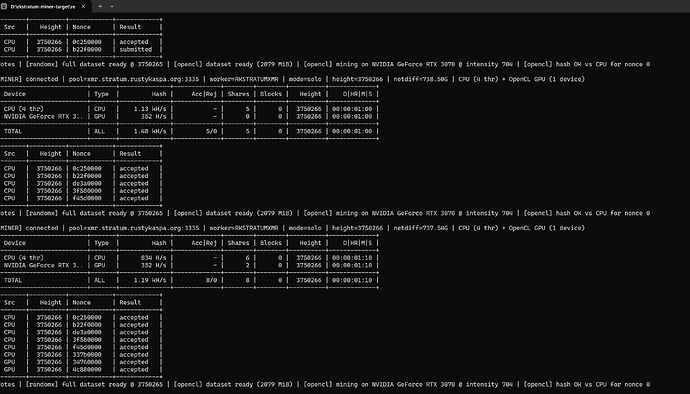690x394 pixels.
Task: Click the GPU nonce '34760000'
Action: click(87, 362)
